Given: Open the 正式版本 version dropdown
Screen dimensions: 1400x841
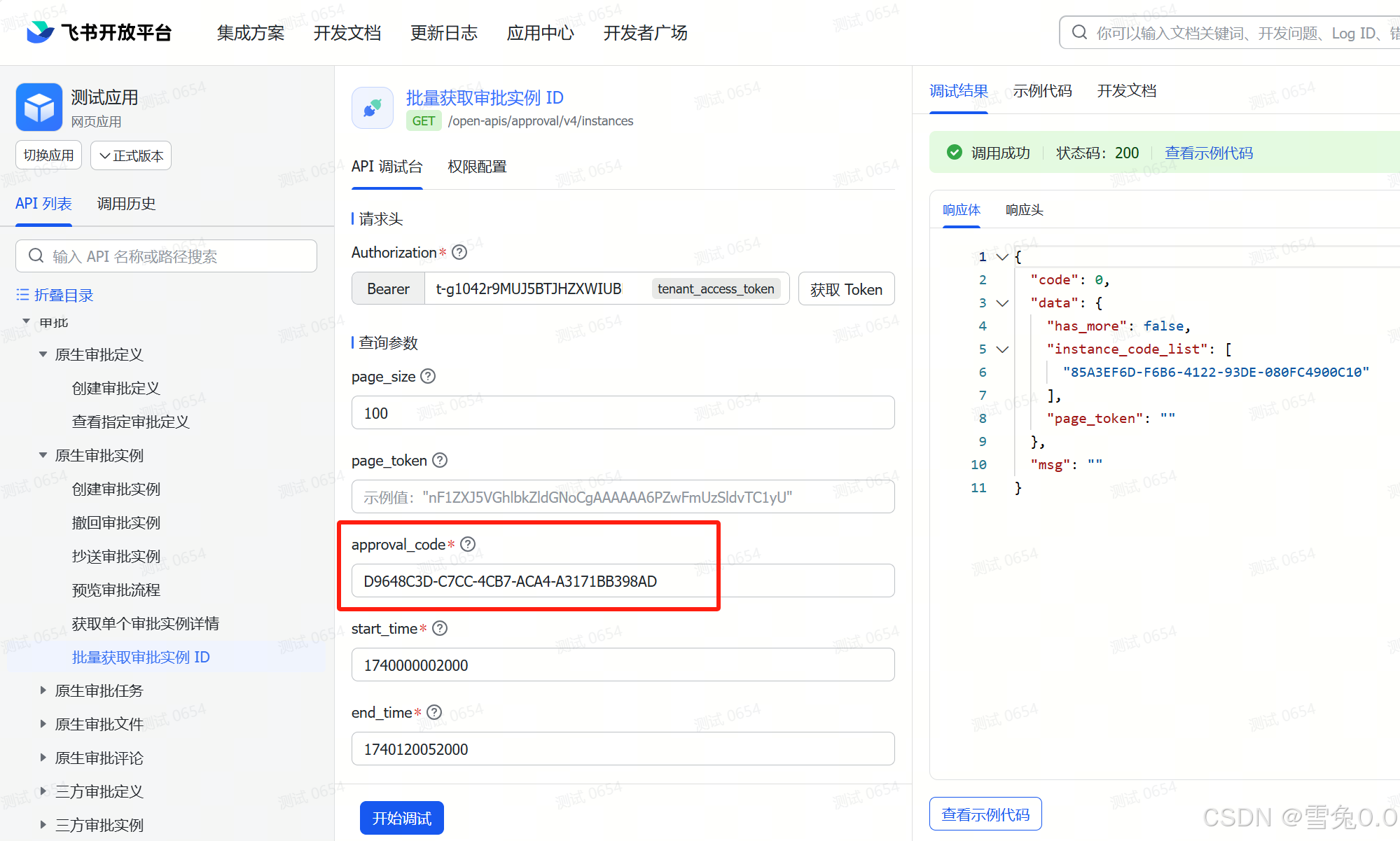Looking at the screenshot, I should 131,155.
